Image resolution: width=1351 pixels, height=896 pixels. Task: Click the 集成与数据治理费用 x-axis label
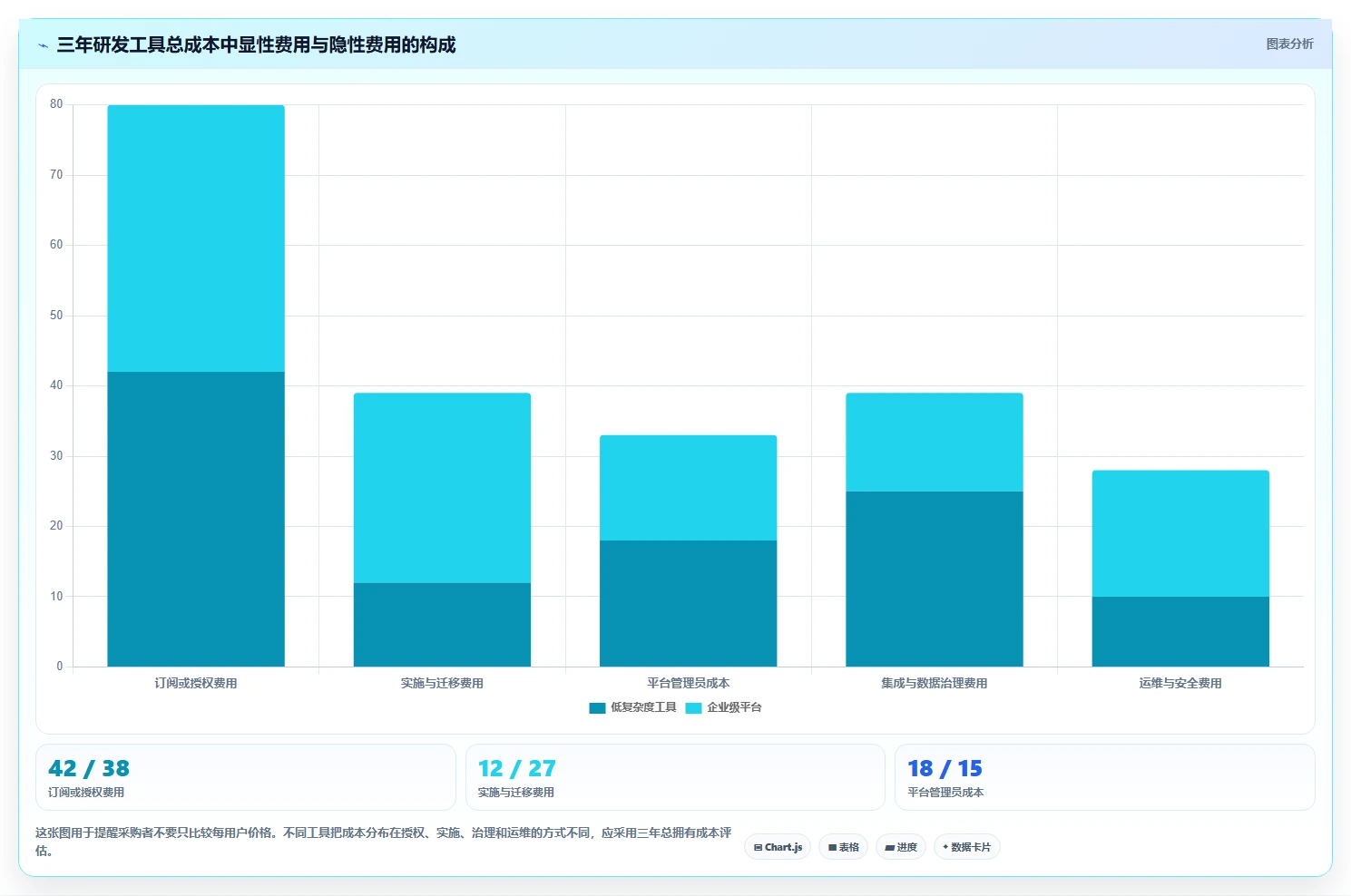click(935, 684)
